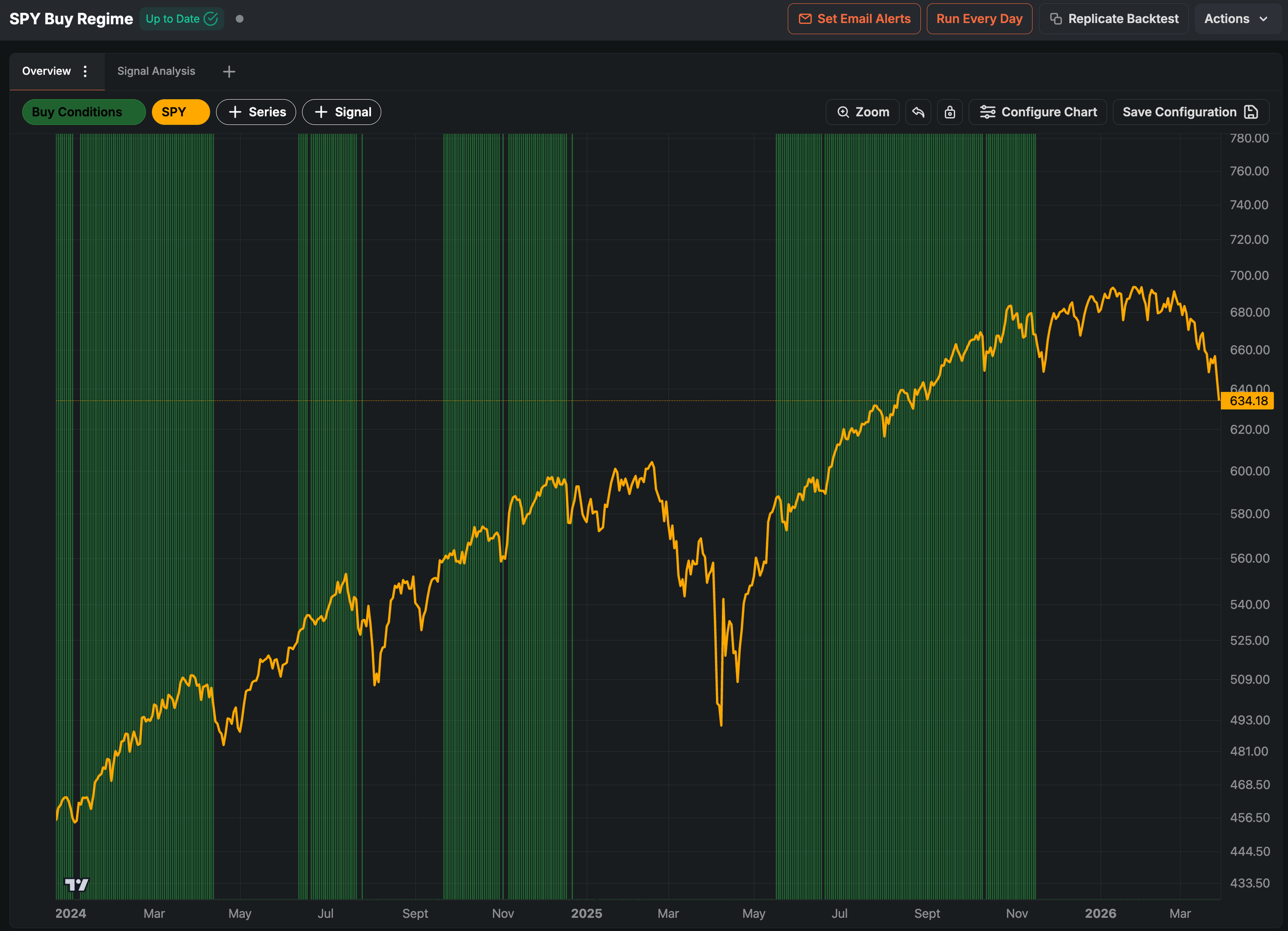Click Save Configuration button
Viewport: 1288px width, 931px height.
(1190, 112)
